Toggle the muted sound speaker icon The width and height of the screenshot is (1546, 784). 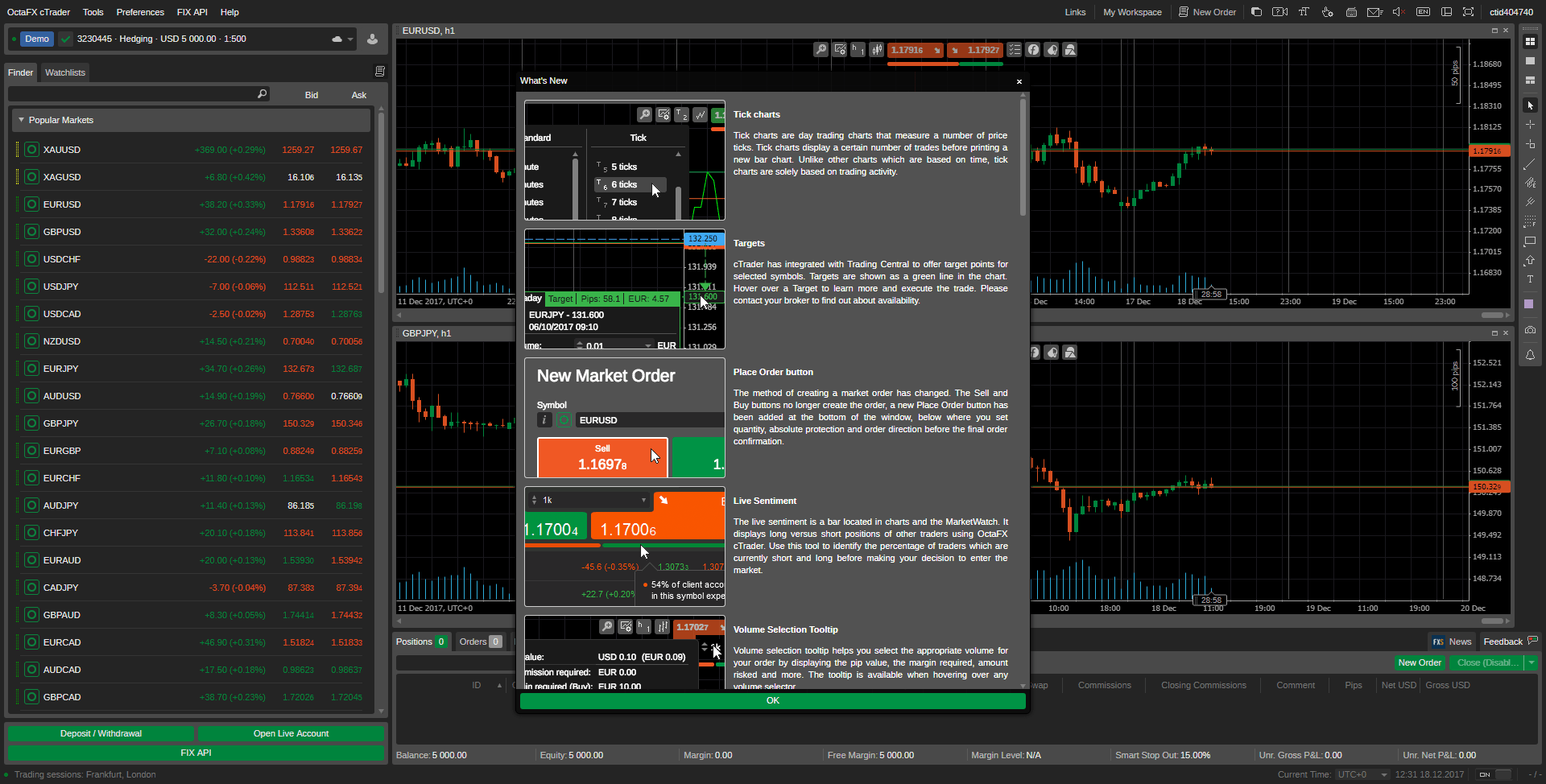[x=1399, y=12]
